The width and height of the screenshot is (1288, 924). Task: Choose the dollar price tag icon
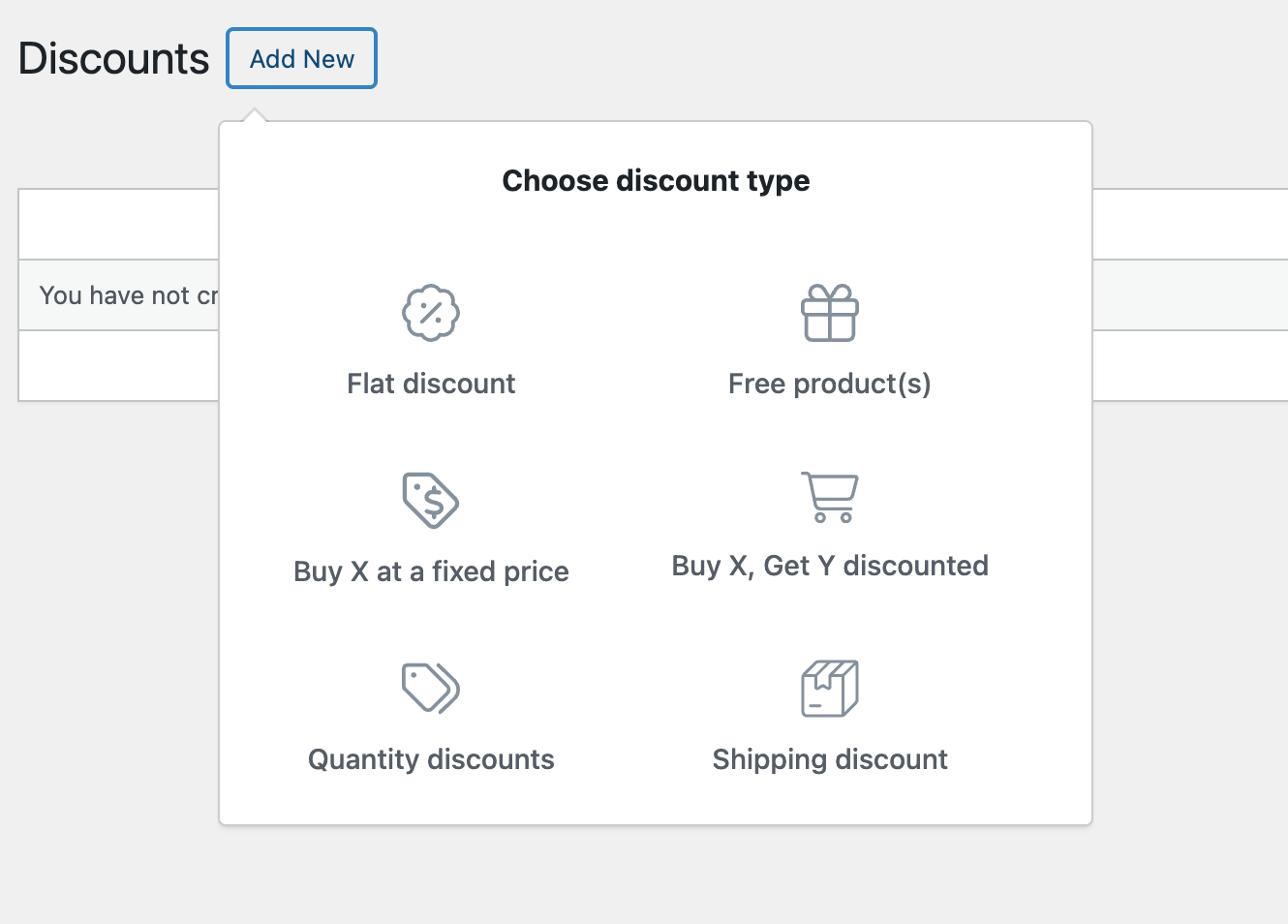point(431,501)
